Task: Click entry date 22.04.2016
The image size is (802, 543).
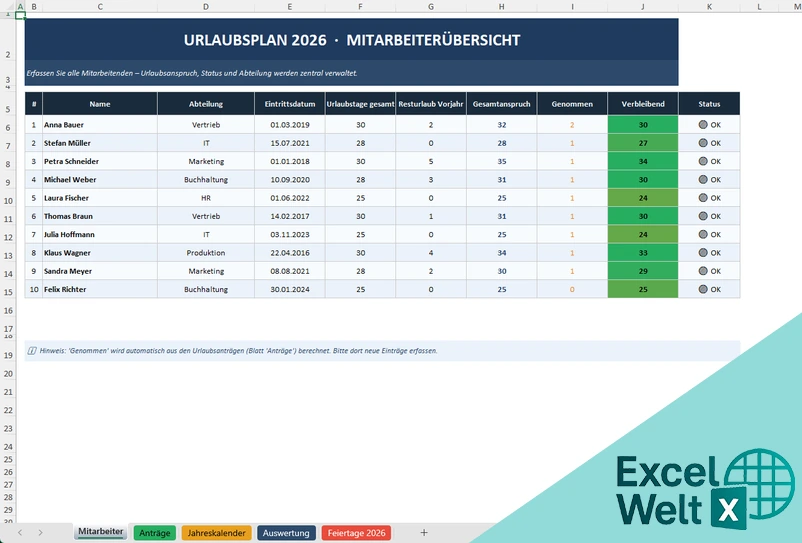Action: click(289, 253)
